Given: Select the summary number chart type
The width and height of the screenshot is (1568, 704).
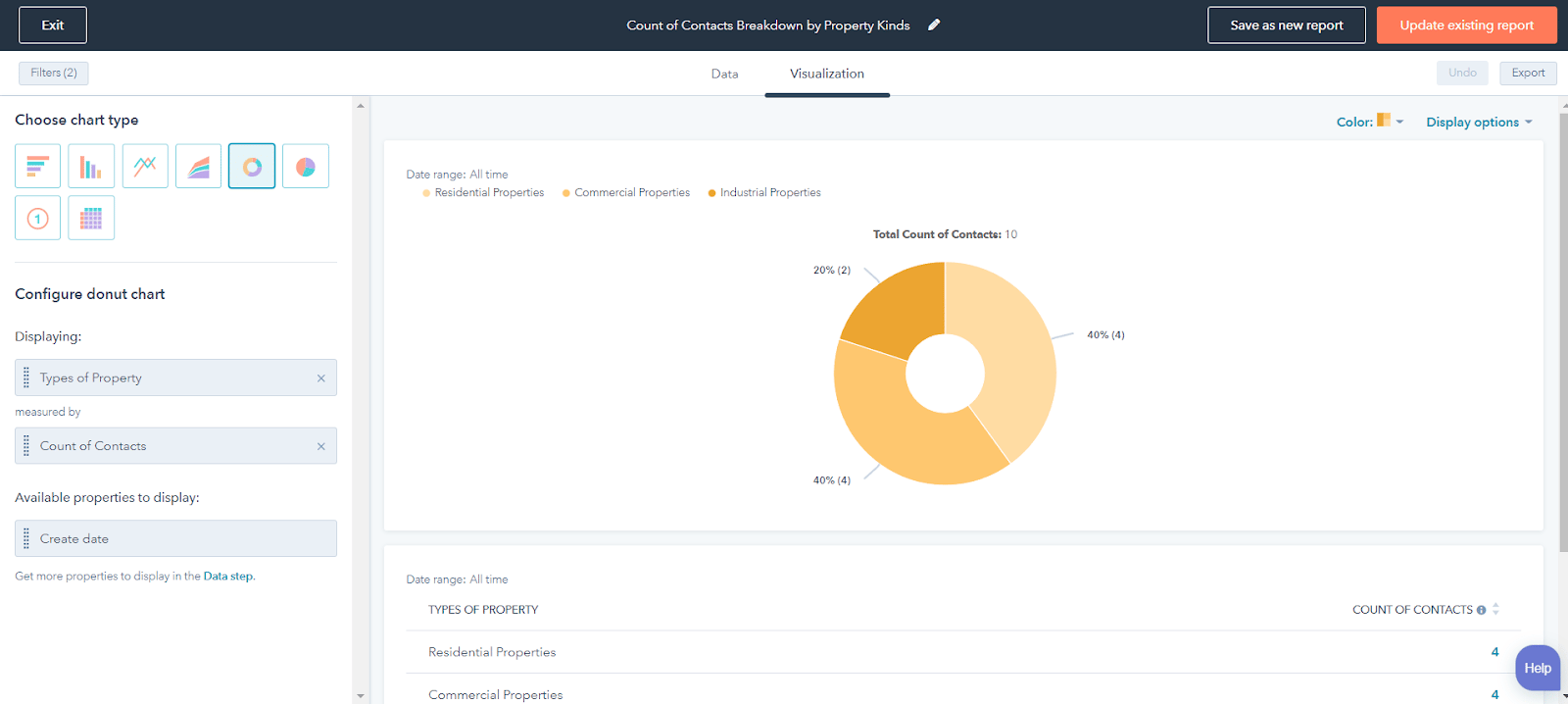Looking at the screenshot, I should click(37, 218).
